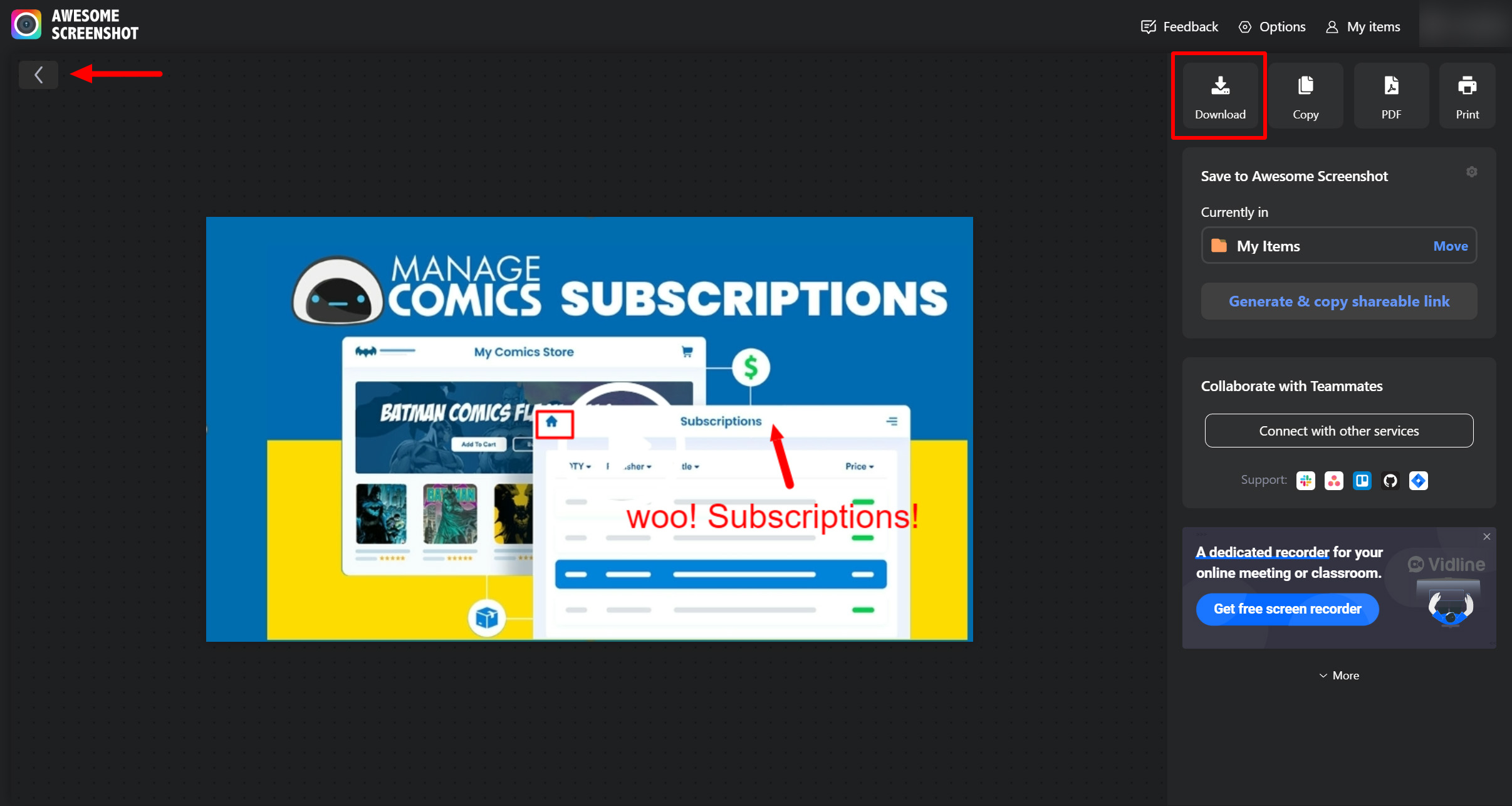1512x806 pixels.
Task: Export the screenshot as PDF
Action: [x=1390, y=96]
